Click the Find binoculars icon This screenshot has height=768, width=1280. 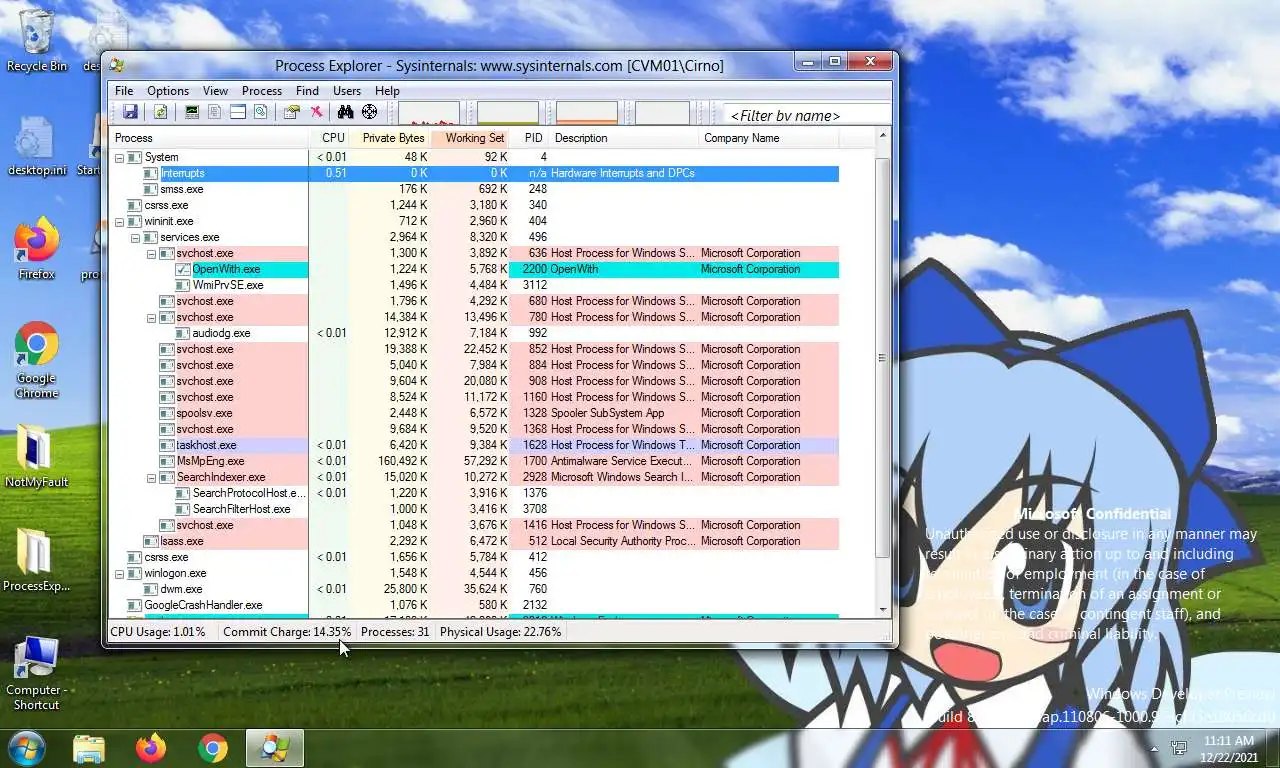(x=346, y=112)
